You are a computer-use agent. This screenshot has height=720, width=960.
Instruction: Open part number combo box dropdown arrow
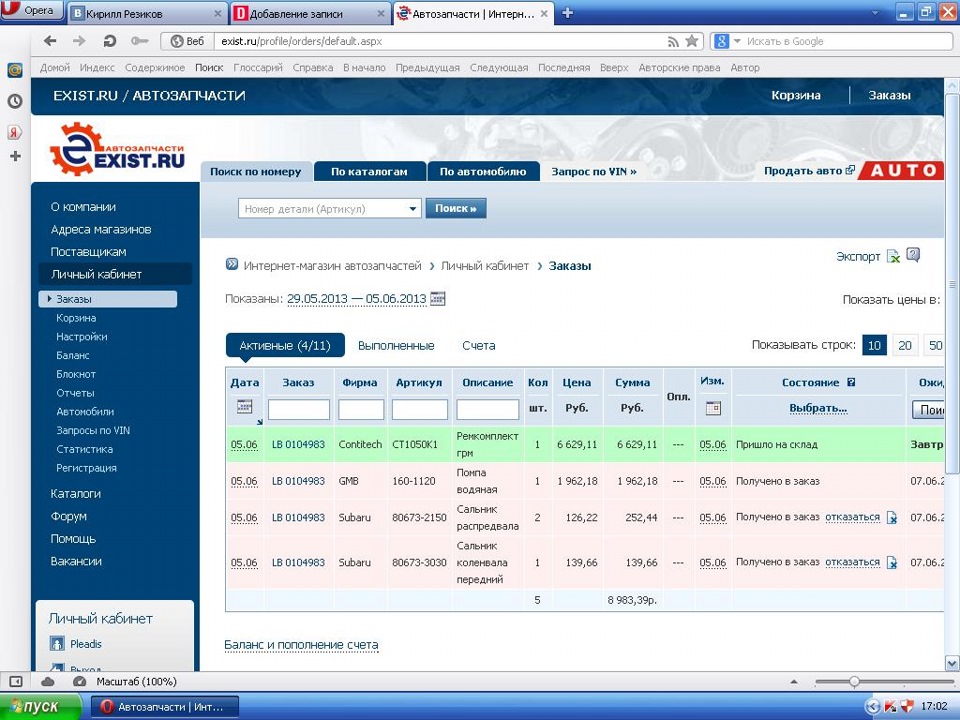pyautogui.click(x=413, y=209)
